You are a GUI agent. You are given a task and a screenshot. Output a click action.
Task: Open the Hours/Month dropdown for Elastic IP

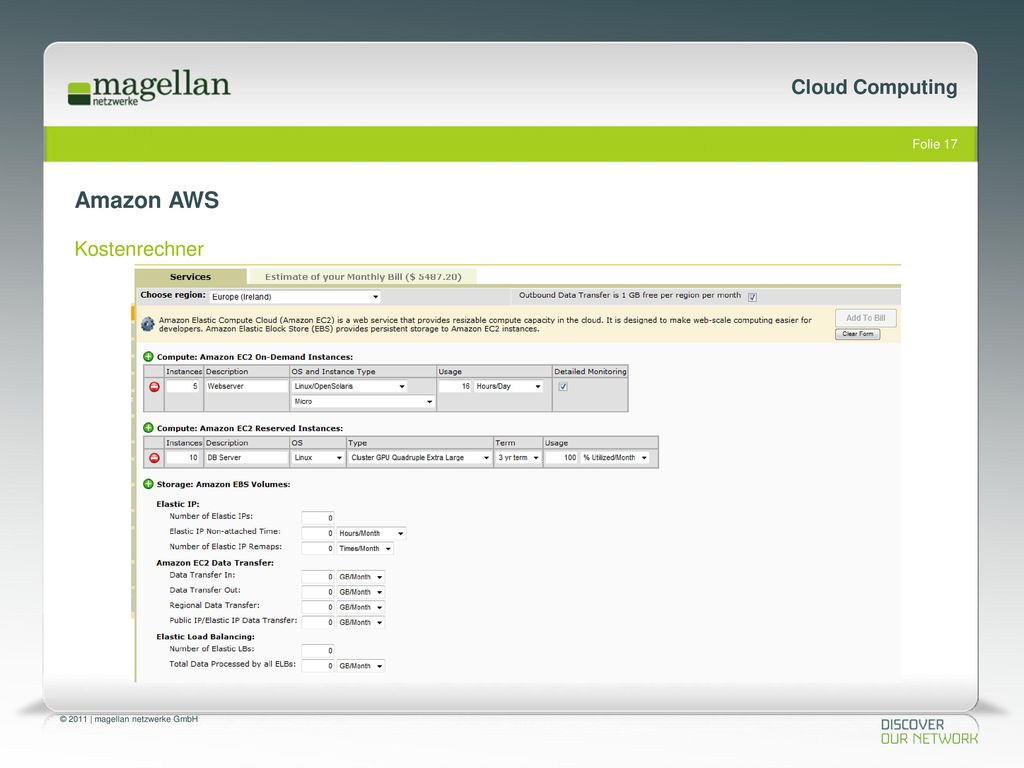[371, 533]
